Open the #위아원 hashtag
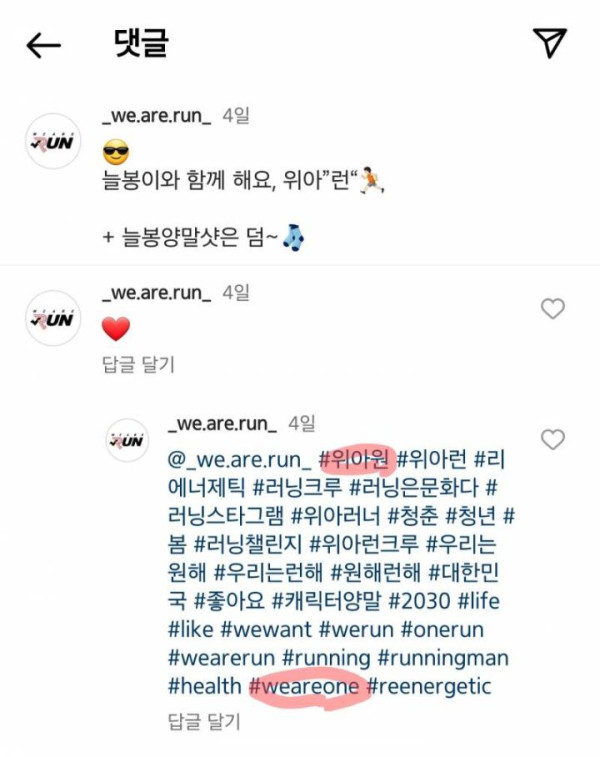The width and height of the screenshot is (600, 757). 354,459
